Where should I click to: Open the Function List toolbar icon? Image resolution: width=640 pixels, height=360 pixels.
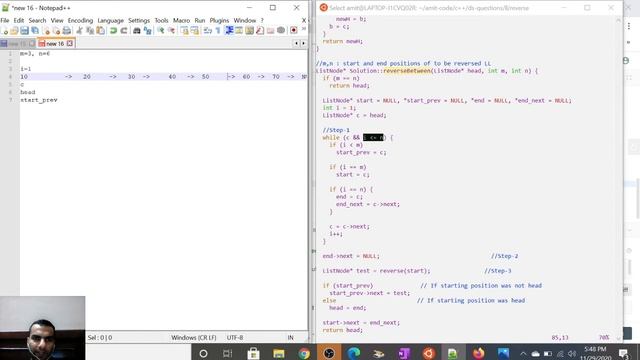[x=260, y=31]
